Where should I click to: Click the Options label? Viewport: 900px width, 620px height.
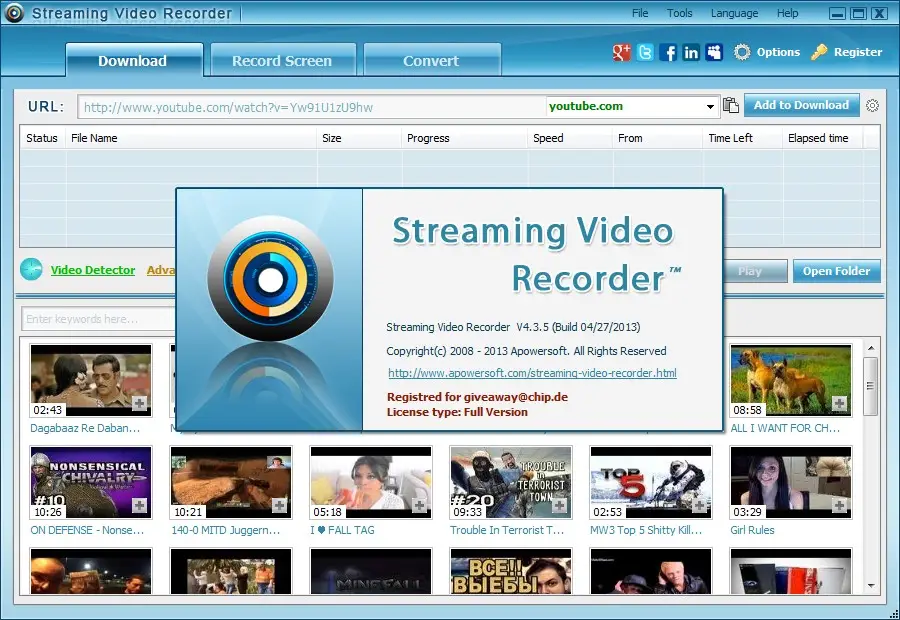(x=778, y=52)
